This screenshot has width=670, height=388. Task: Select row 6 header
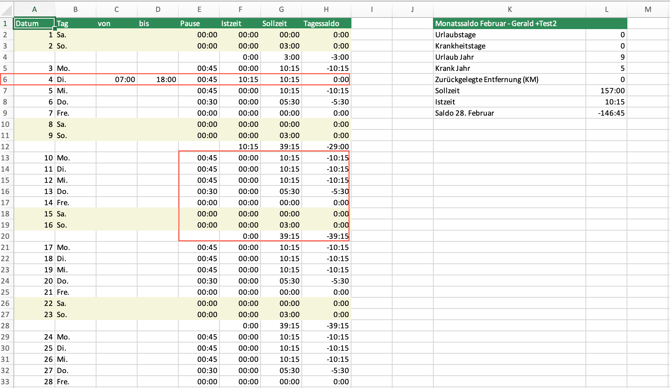click(x=6, y=79)
